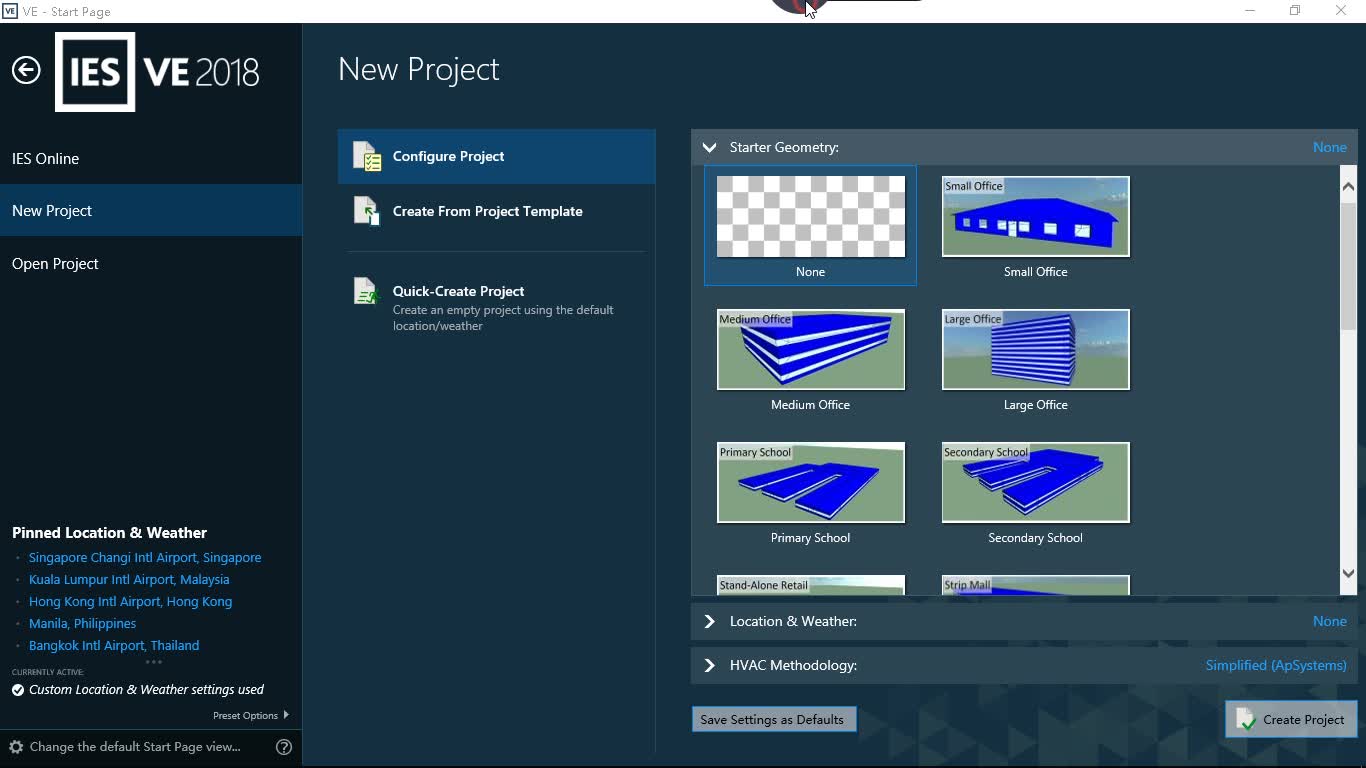
Task: Pick Singapore Changi Intl Airport pinned location
Action: click(x=145, y=558)
